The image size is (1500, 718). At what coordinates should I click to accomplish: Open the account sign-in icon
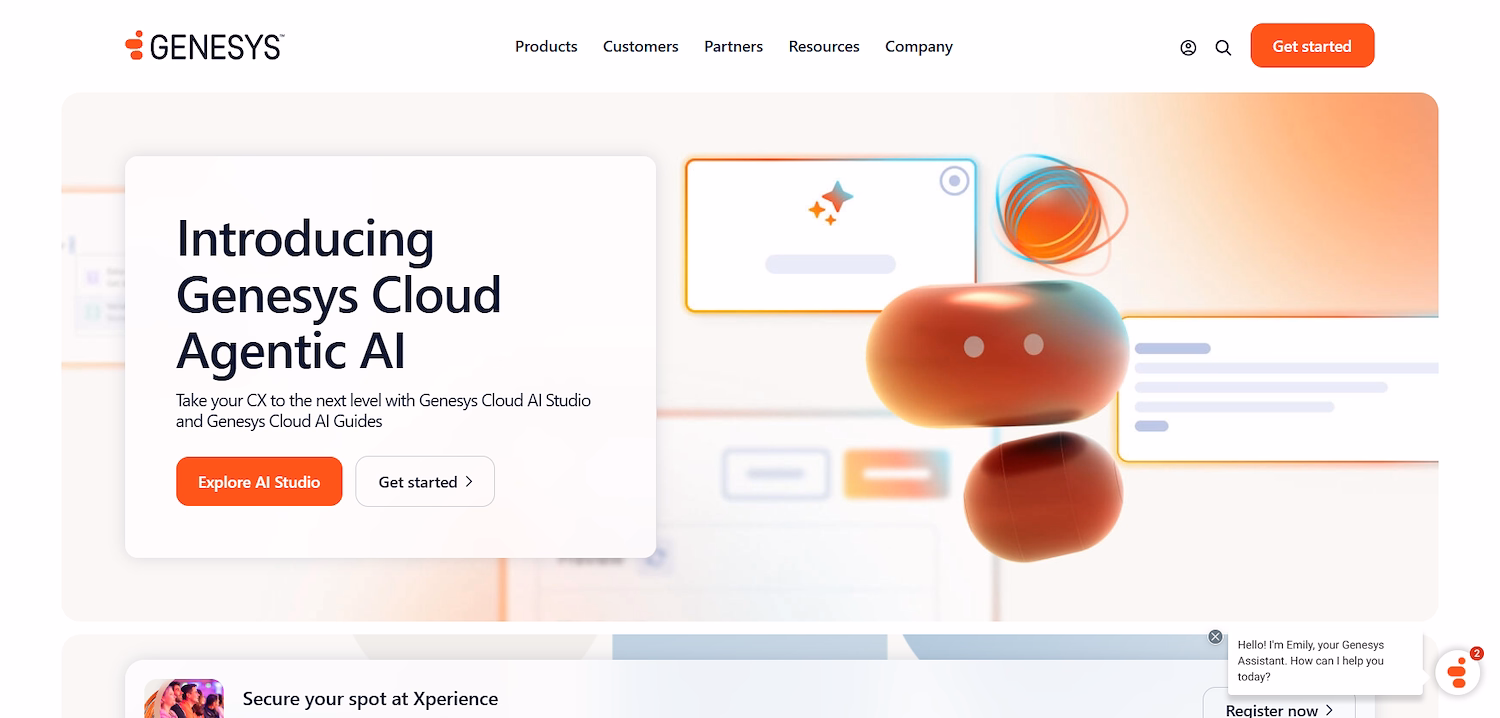[x=1188, y=46]
